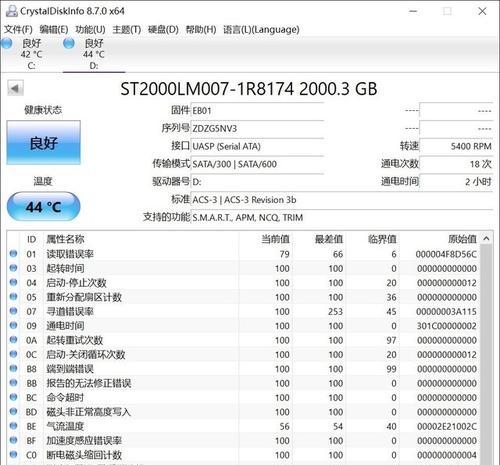The width and height of the screenshot is (500, 465).
Task: Click the drive letter field D:
Action: [257, 182]
